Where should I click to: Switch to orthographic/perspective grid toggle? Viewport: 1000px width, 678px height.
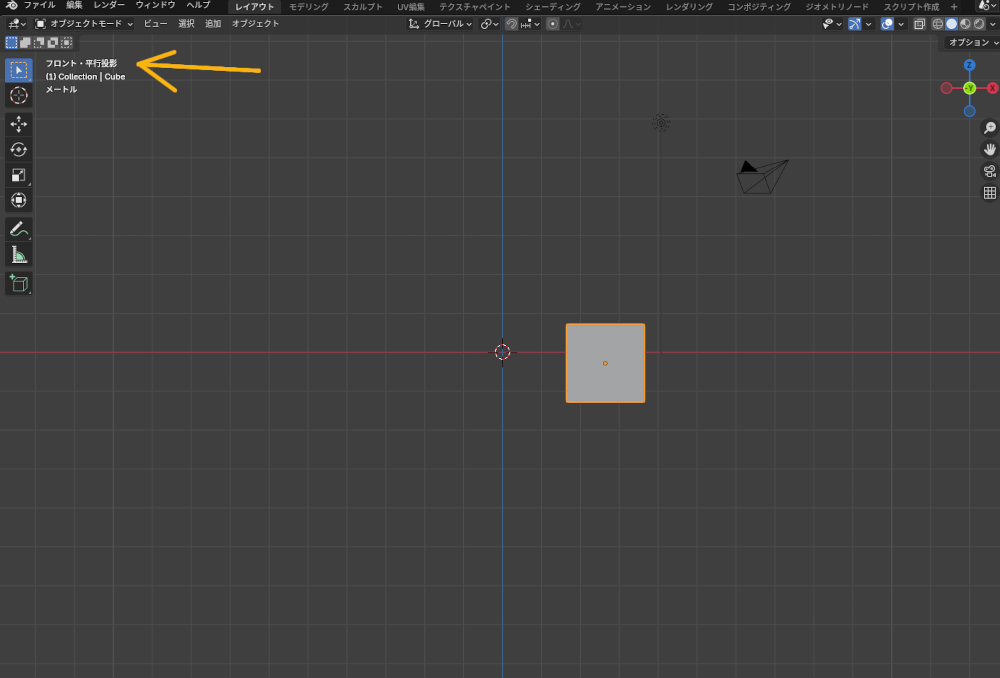click(x=989, y=193)
